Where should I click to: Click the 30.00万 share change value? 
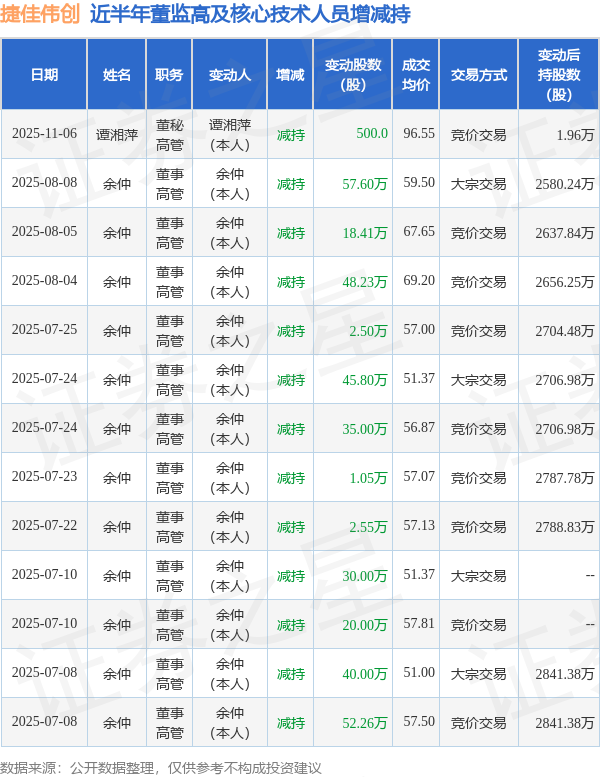(365, 576)
